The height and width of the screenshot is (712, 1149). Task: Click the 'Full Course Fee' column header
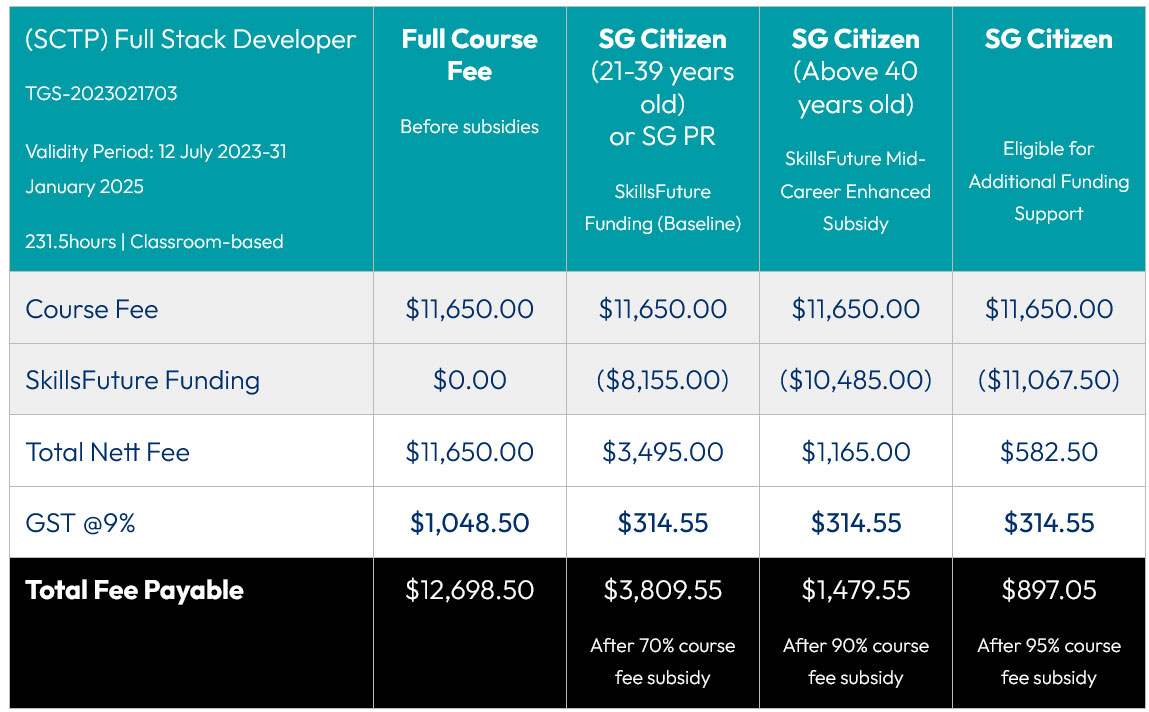[469, 55]
